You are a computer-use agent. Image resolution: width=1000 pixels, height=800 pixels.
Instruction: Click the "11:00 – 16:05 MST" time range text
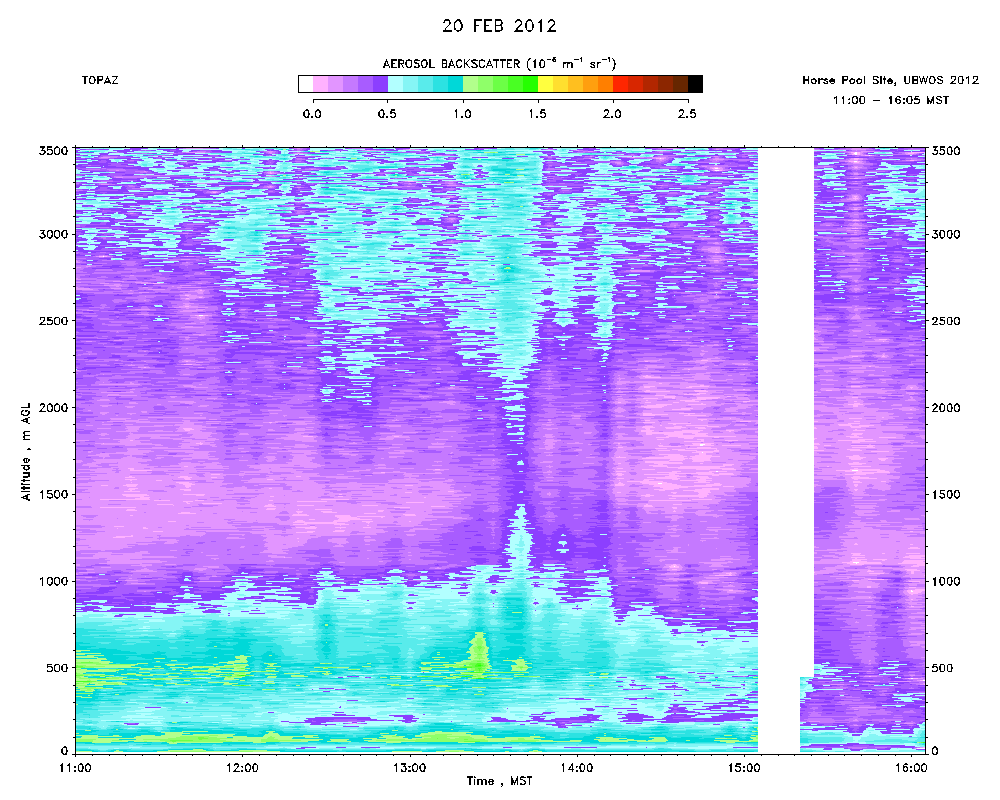[x=891, y=100]
